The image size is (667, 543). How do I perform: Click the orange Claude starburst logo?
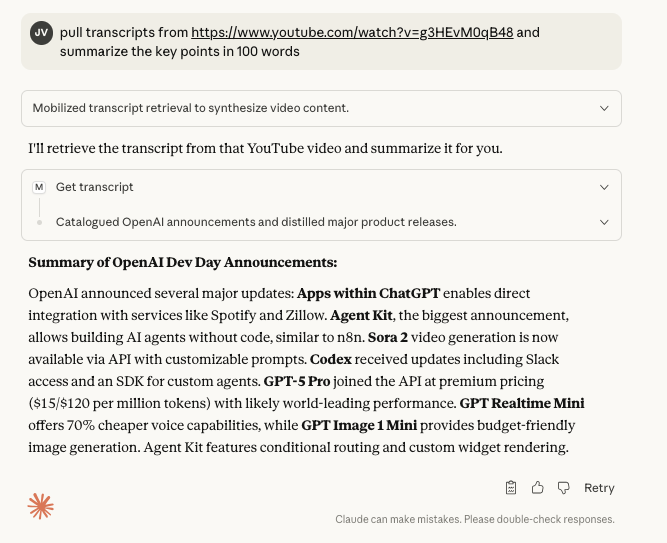[41, 506]
